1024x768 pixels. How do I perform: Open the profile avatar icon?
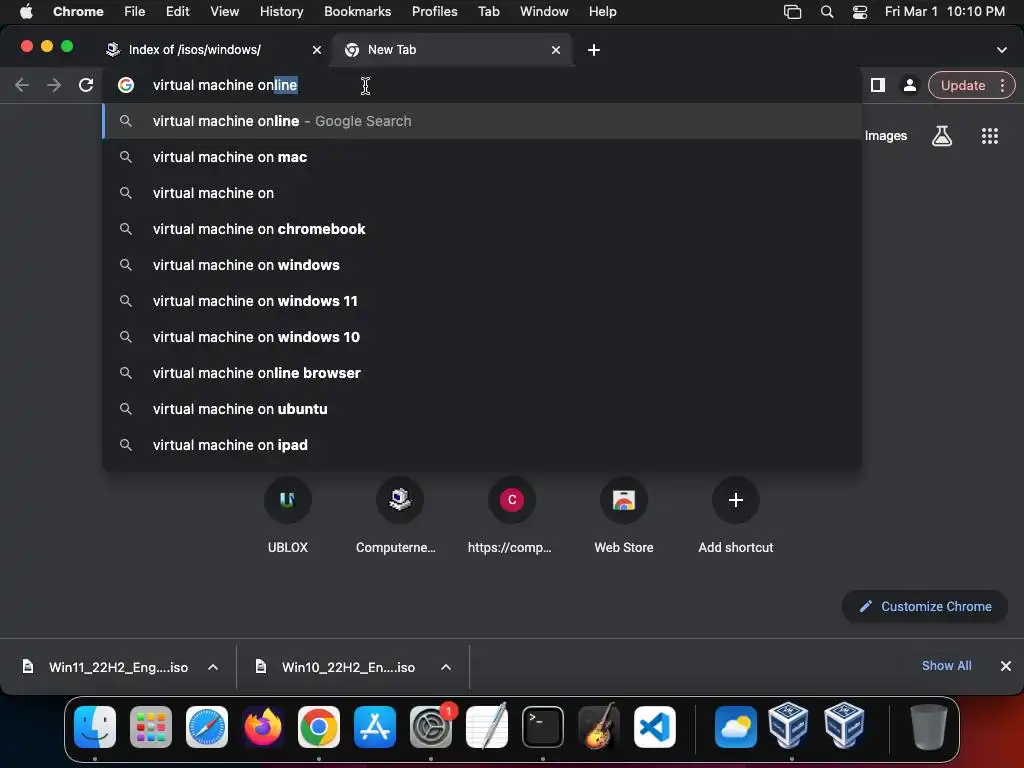tap(909, 85)
